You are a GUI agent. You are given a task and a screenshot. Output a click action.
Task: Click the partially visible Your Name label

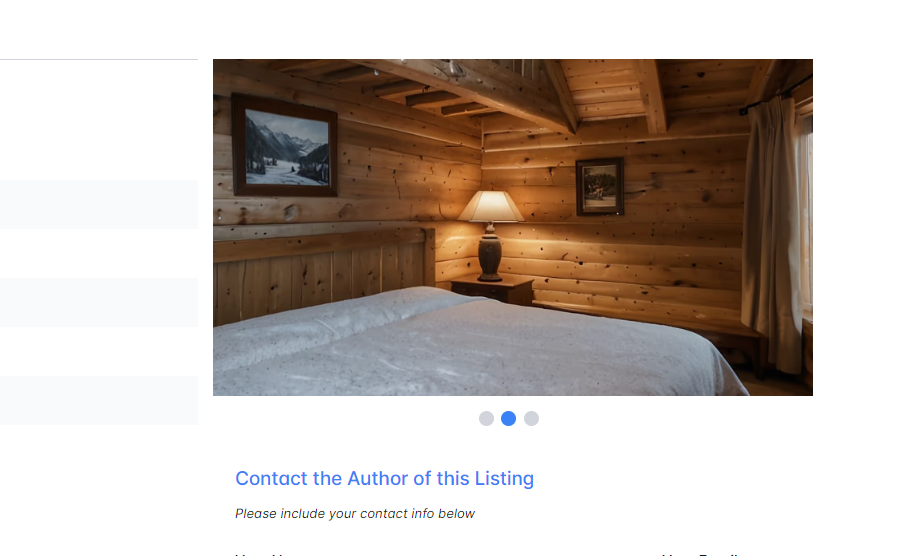pyautogui.click(x=261, y=554)
